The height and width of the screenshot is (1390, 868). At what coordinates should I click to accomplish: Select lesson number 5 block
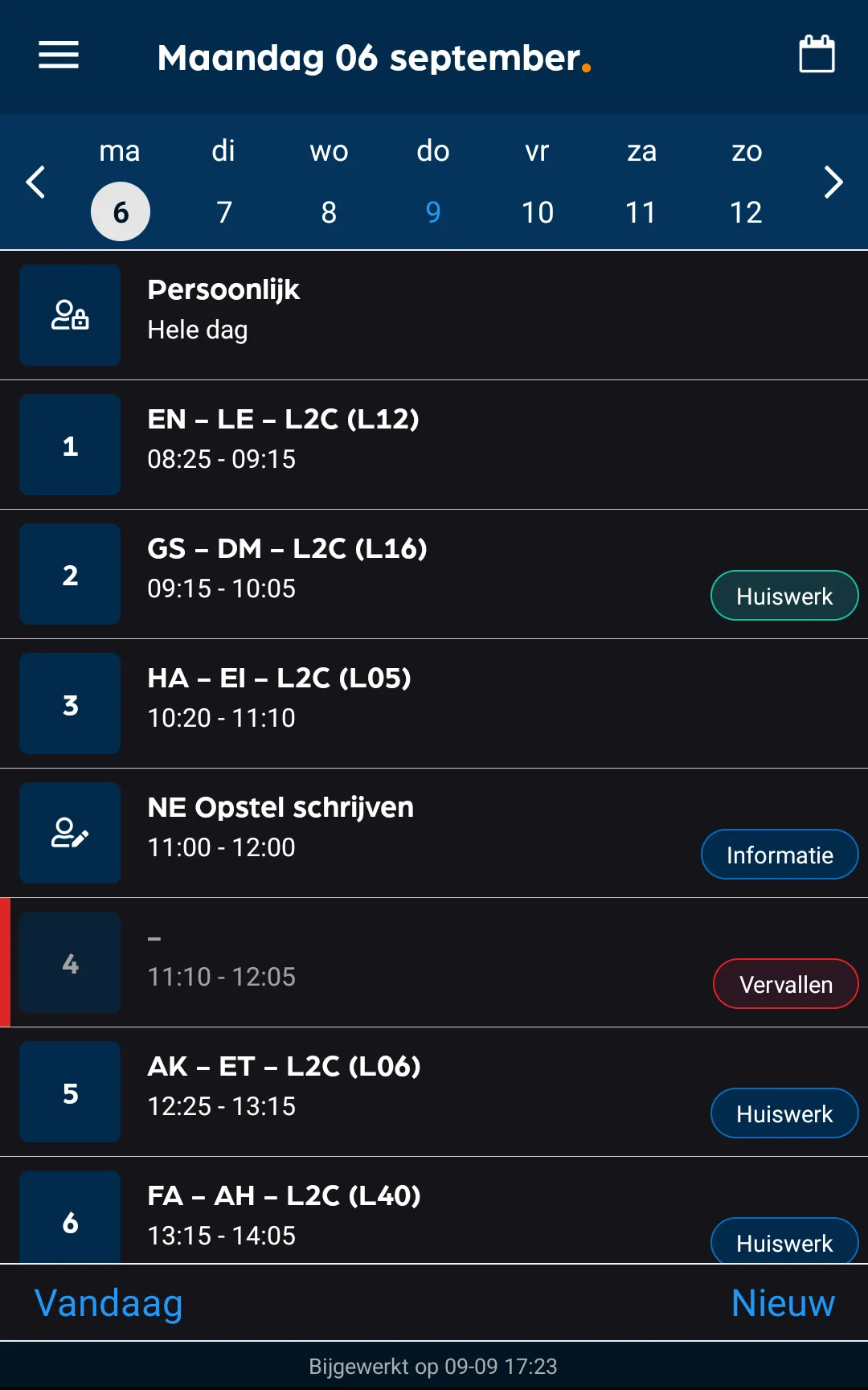[69, 1091]
